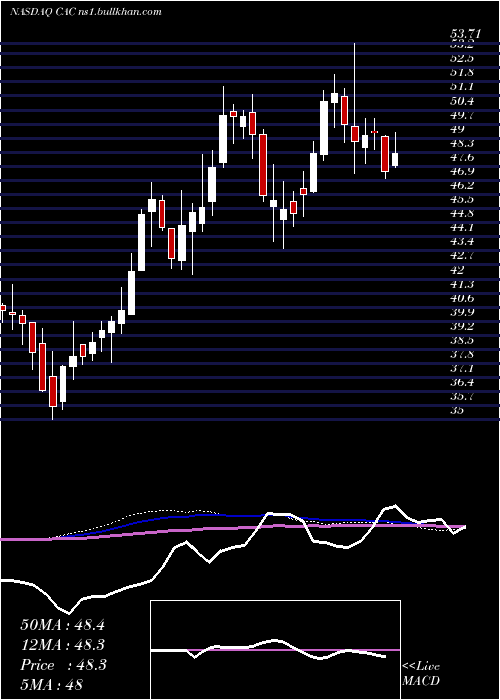Screen dimensions: 500x700
Task: Click the <<Live MACD label
Action: 421,674
